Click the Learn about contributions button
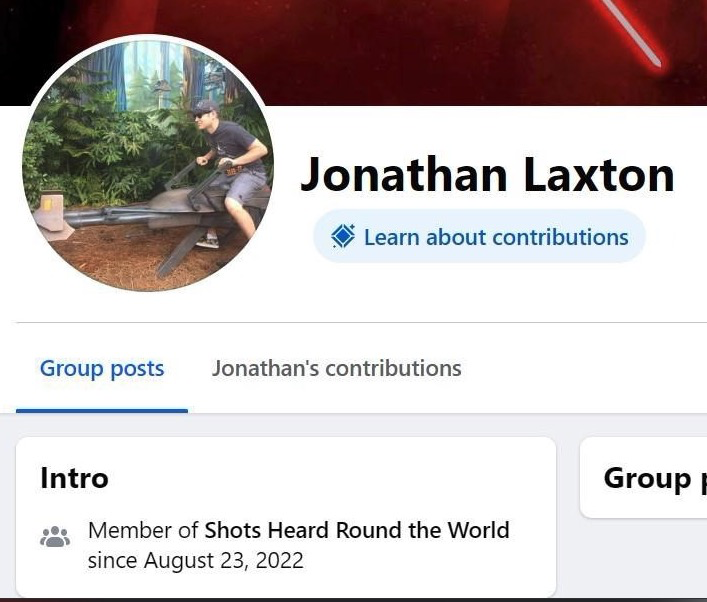Image resolution: width=707 pixels, height=602 pixels. 479,236
